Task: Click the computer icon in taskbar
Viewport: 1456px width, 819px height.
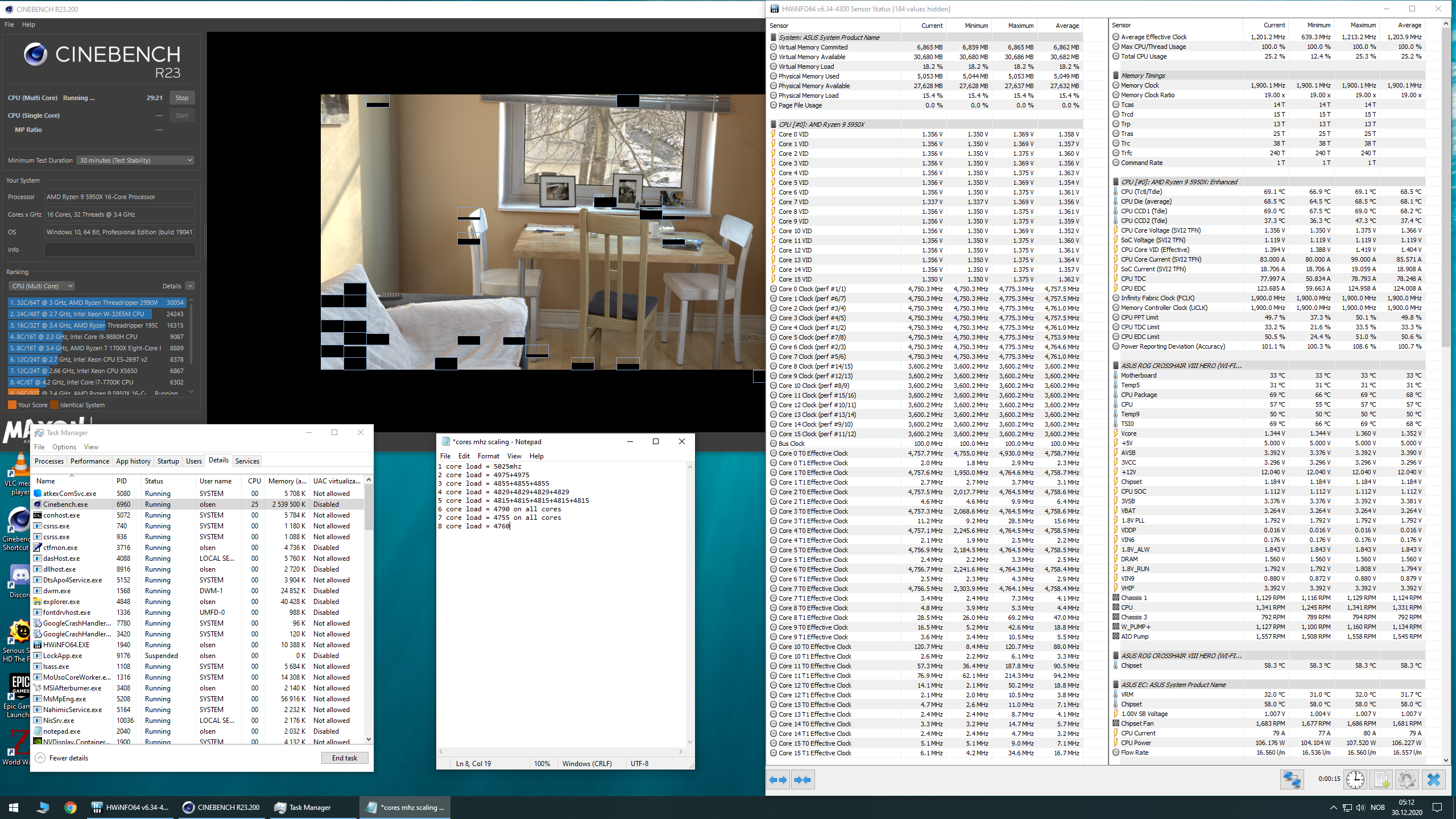Action: coord(43,807)
